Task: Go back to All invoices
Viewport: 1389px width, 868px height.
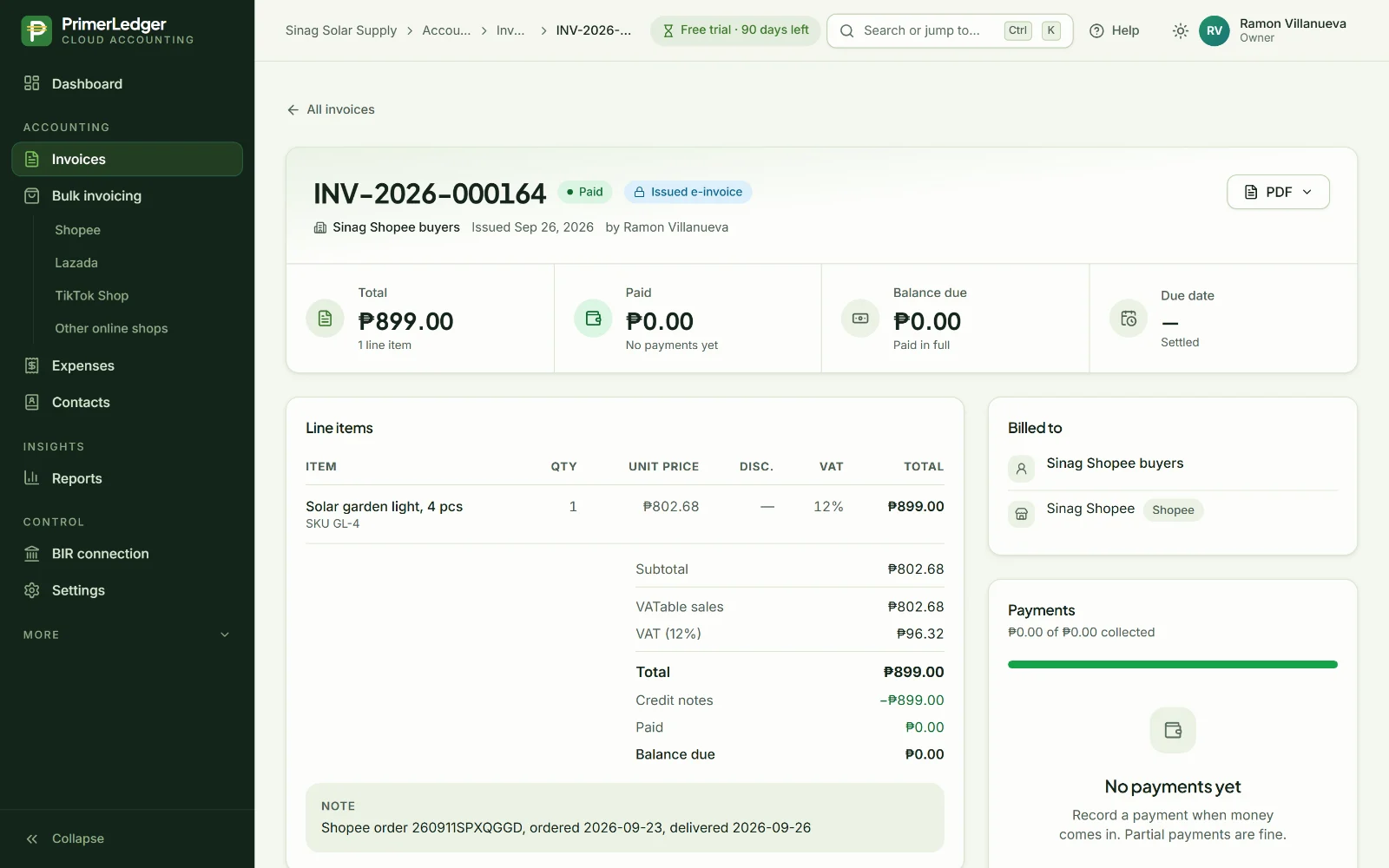Action: pos(331,109)
